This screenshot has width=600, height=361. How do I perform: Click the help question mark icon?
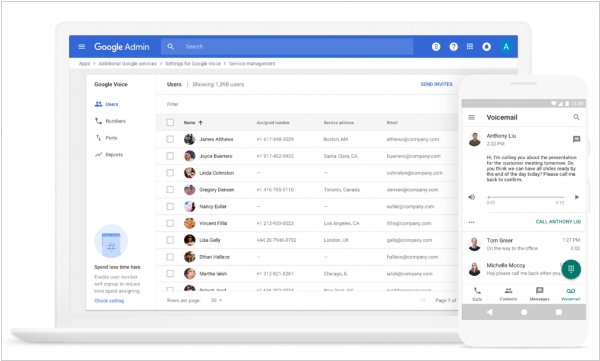click(x=453, y=47)
